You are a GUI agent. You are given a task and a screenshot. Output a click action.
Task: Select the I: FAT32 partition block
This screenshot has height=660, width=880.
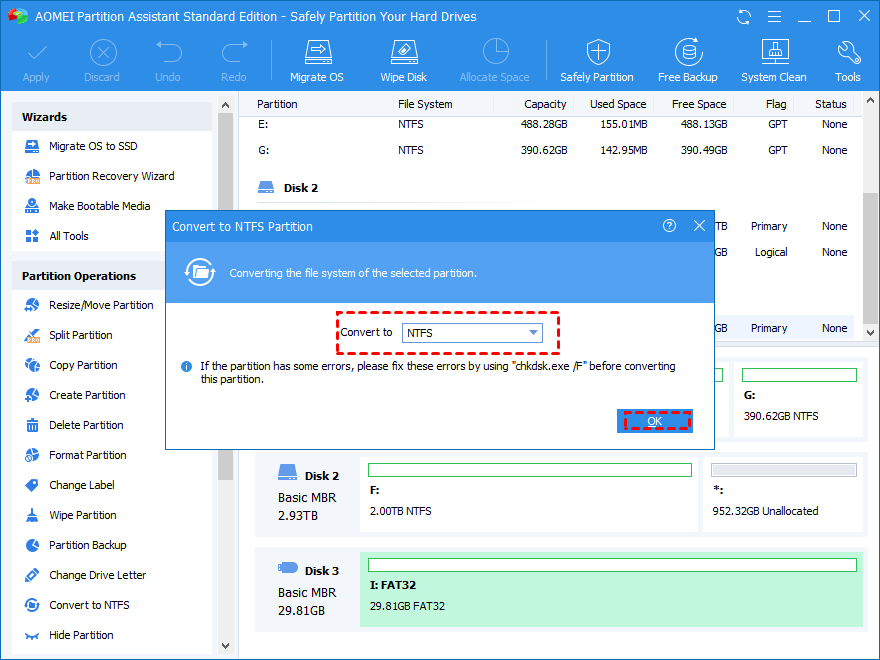click(x=612, y=589)
